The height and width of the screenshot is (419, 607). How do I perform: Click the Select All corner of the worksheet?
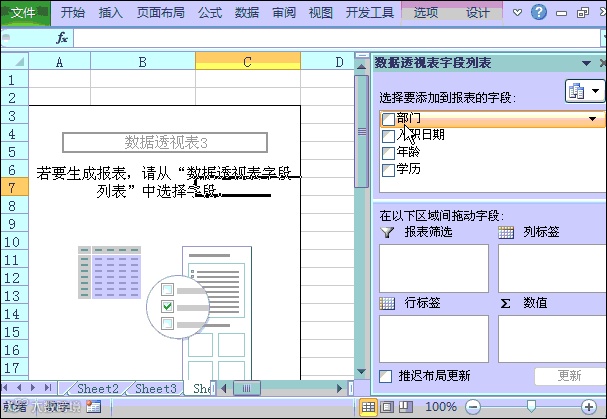[x=15, y=61]
